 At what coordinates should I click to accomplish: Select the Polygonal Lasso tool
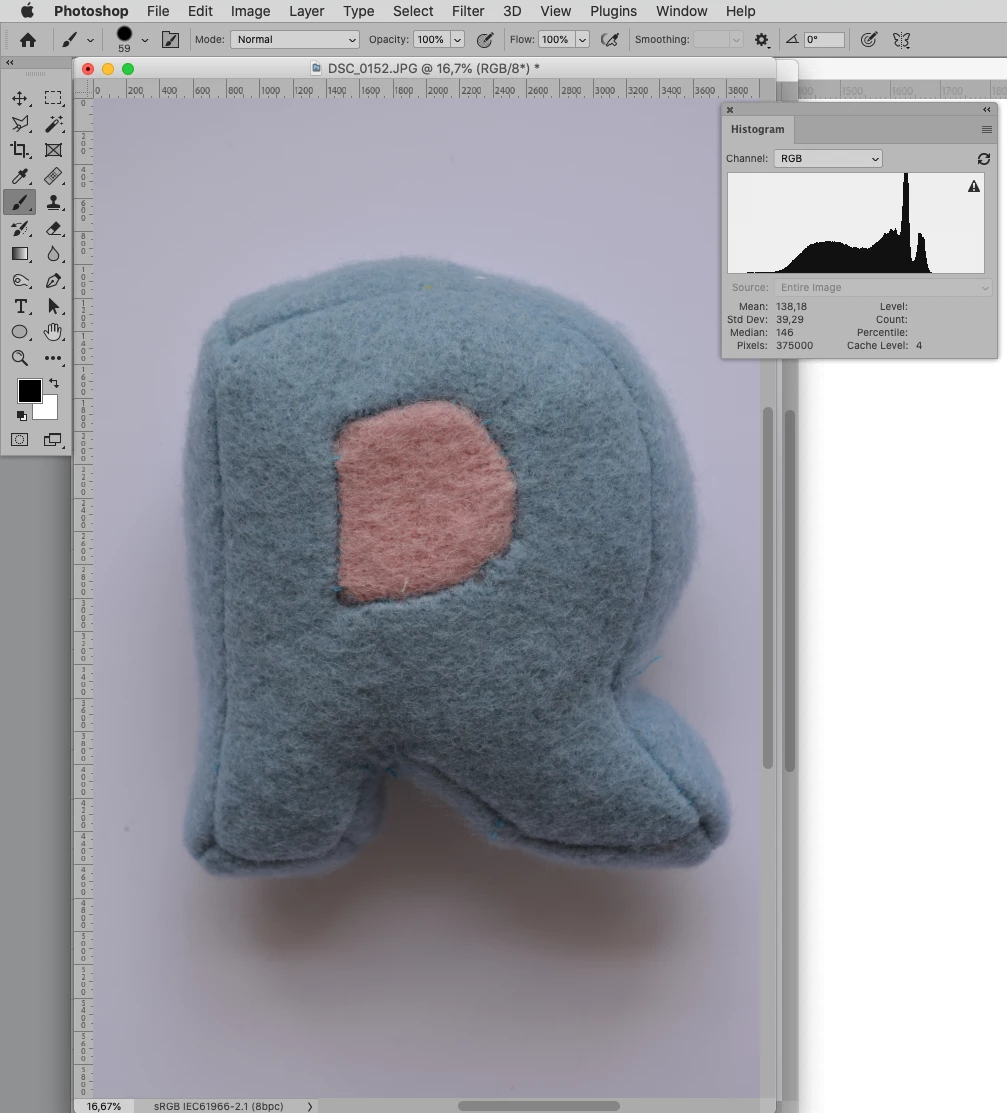(x=20, y=124)
